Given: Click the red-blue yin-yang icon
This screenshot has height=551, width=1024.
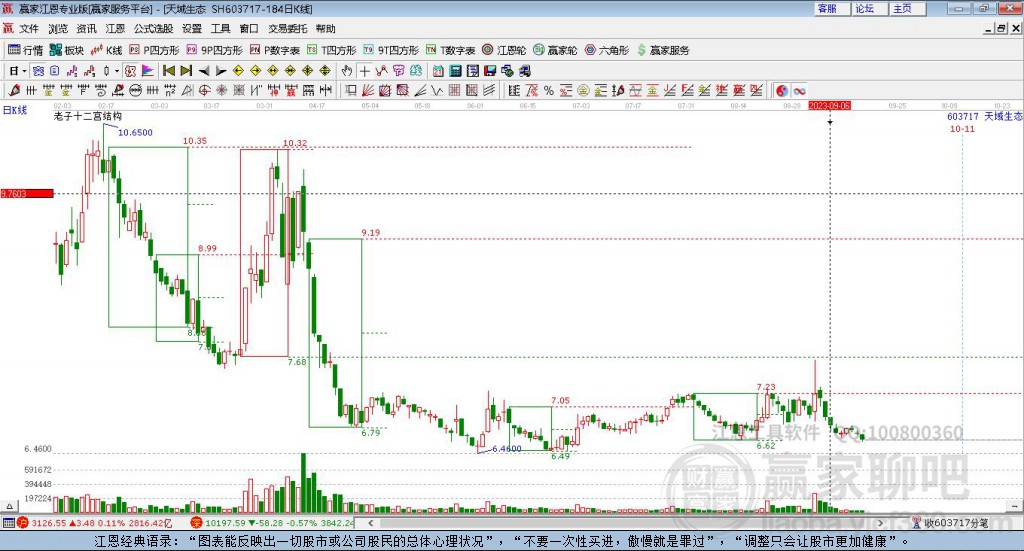Looking at the screenshot, I should click(x=782, y=91).
